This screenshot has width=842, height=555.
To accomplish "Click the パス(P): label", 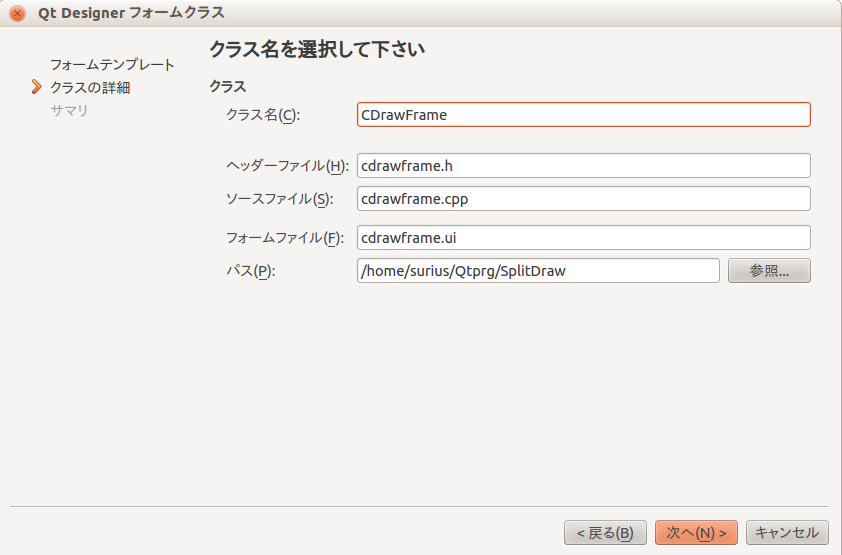I will 250,271.
